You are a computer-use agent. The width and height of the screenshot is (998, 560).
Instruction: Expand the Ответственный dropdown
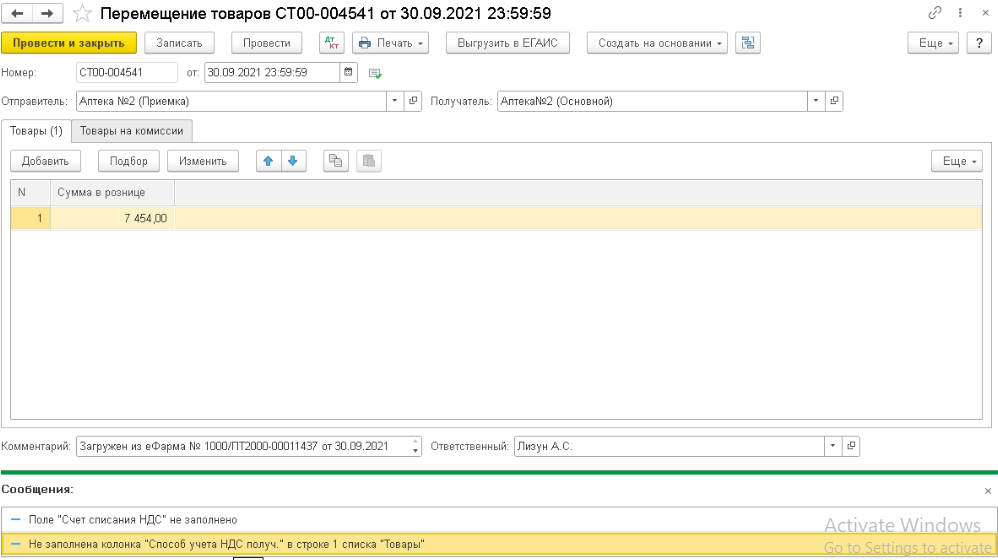pyautogui.click(x=832, y=446)
